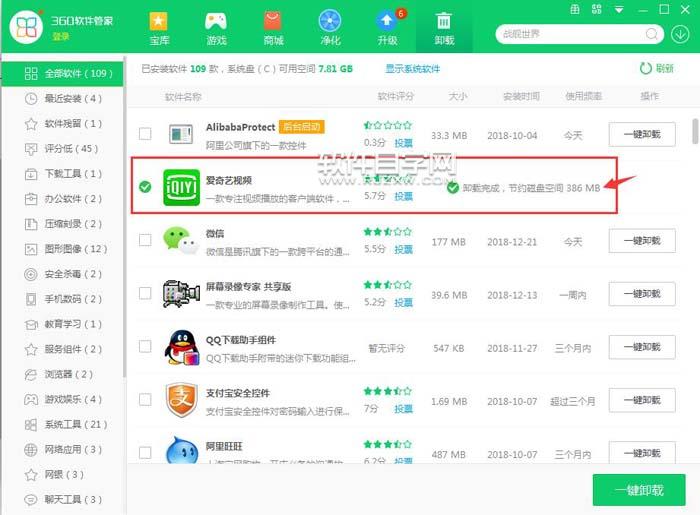Select 手机数码 (2) category
700x515 pixels.
62,299
